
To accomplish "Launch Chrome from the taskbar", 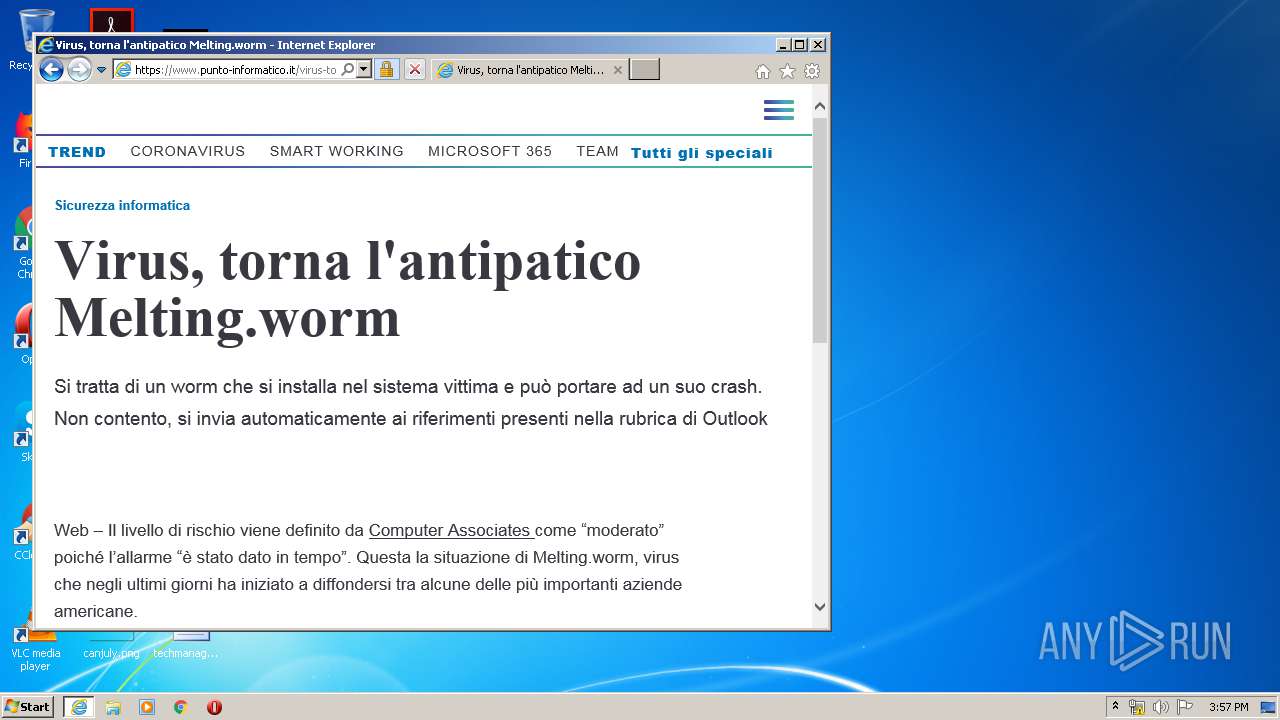I will pos(181,707).
